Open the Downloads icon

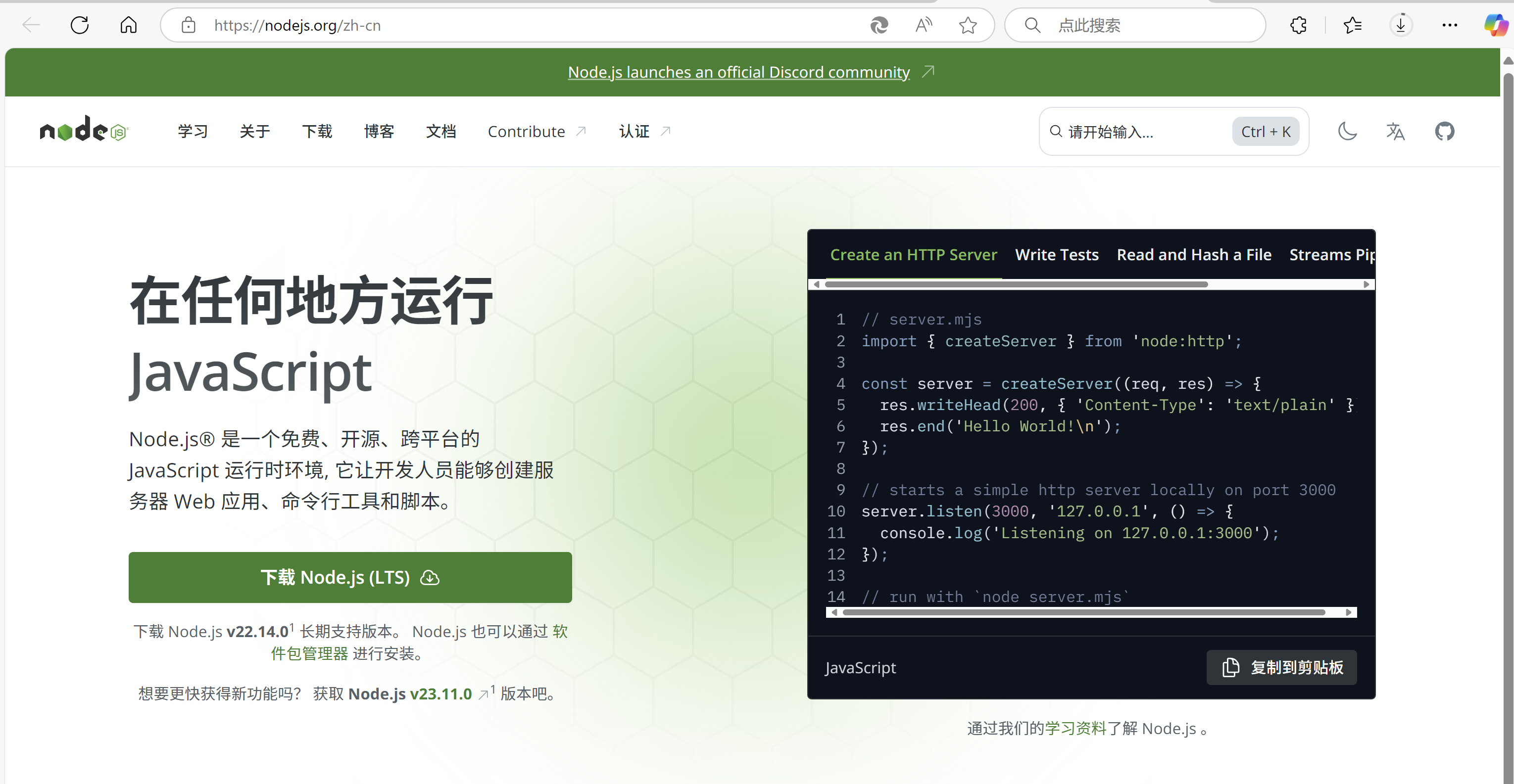pyautogui.click(x=1401, y=25)
